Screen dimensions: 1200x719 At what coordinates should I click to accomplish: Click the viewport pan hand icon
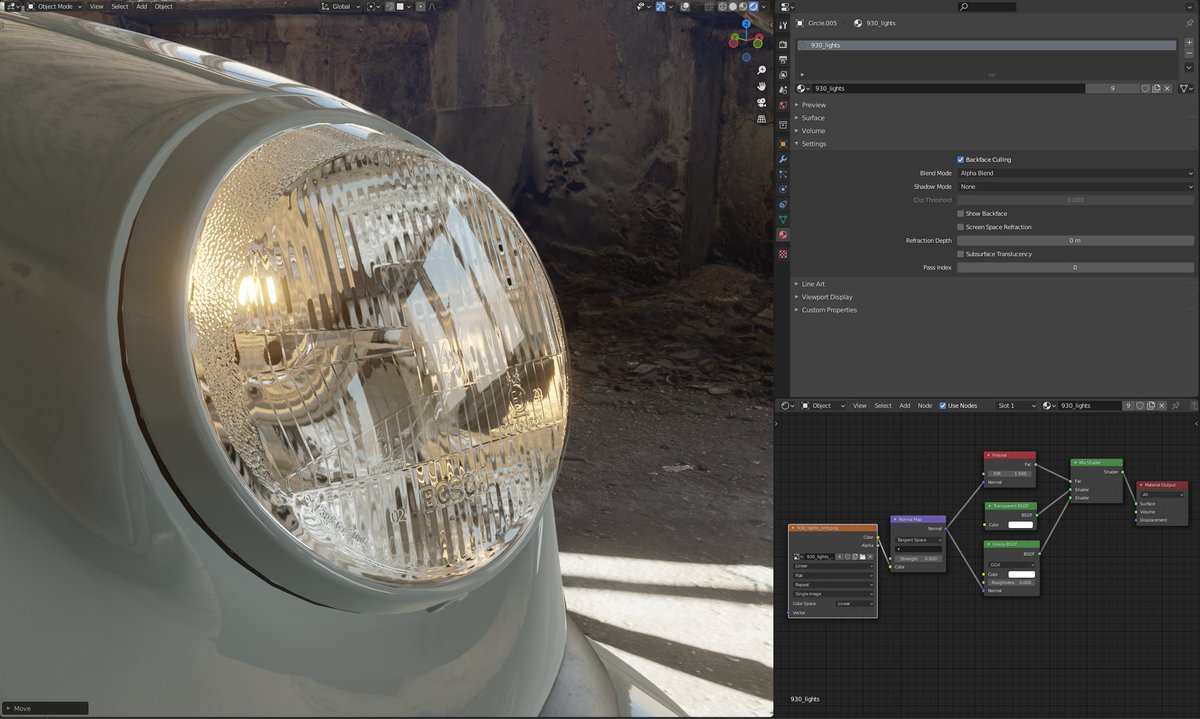(x=761, y=87)
